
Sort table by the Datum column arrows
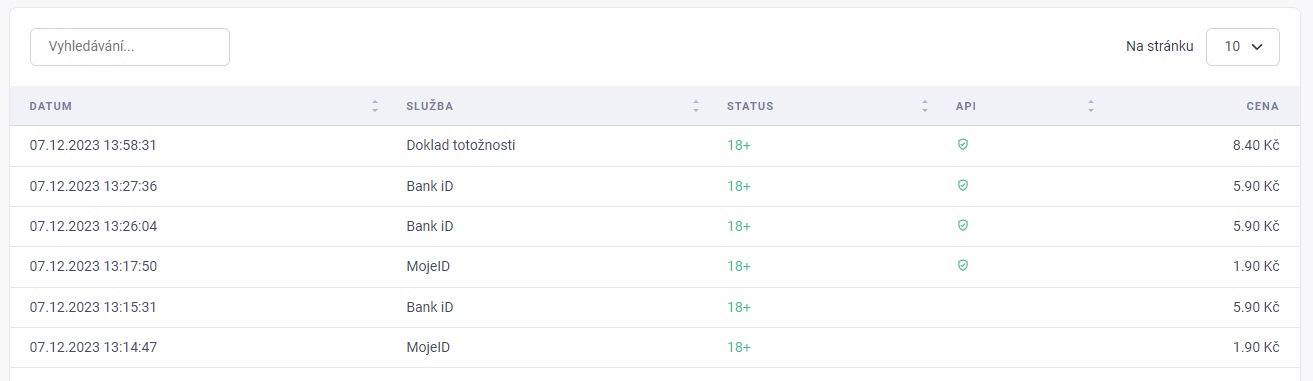375,106
